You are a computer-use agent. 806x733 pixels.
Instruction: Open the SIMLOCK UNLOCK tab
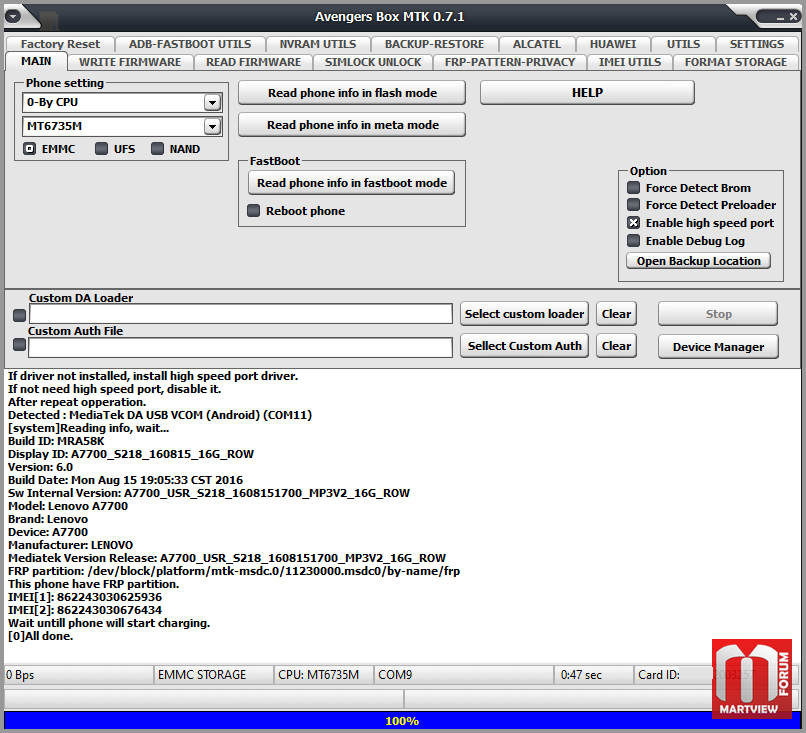click(373, 62)
